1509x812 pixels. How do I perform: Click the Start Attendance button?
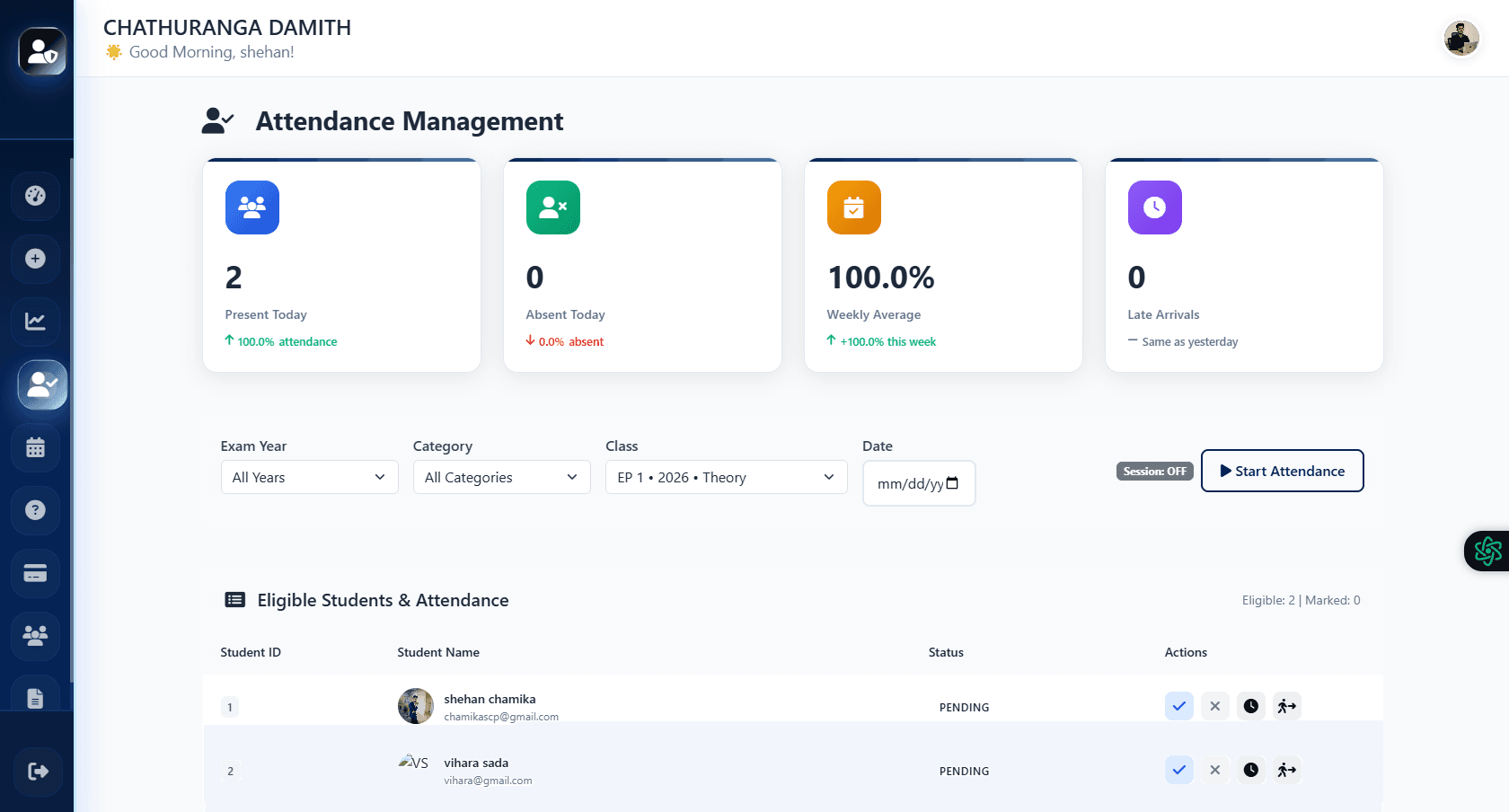coord(1282,471)
